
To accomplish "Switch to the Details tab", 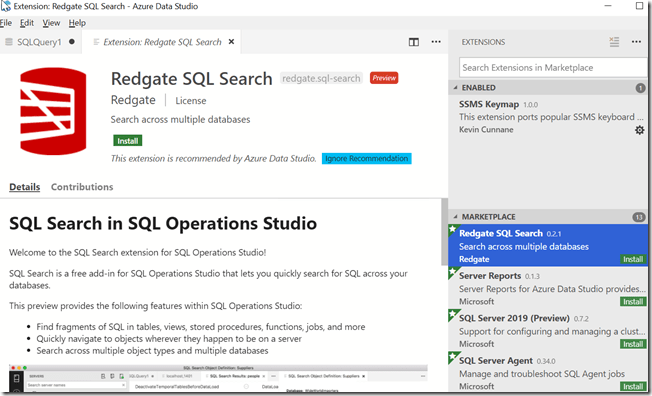I will click(x=25, y=187).
